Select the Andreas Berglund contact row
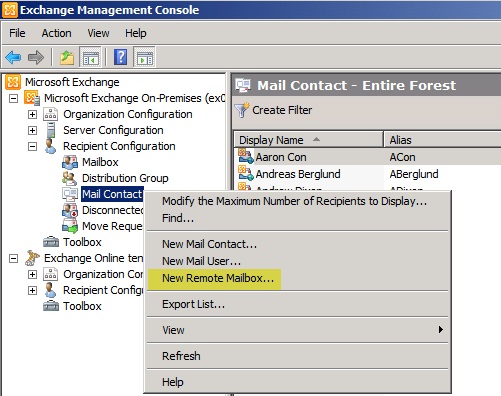 coord(367,174)
